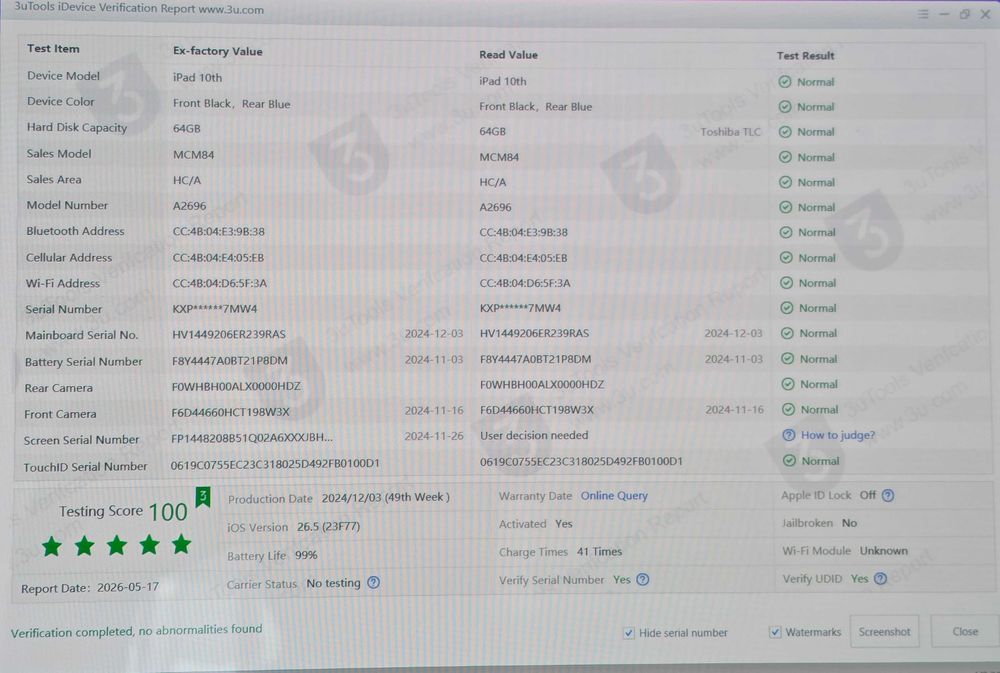Click Verify UDID help icon
This screenshot has width=1000, height=673.
coord(880,579)
